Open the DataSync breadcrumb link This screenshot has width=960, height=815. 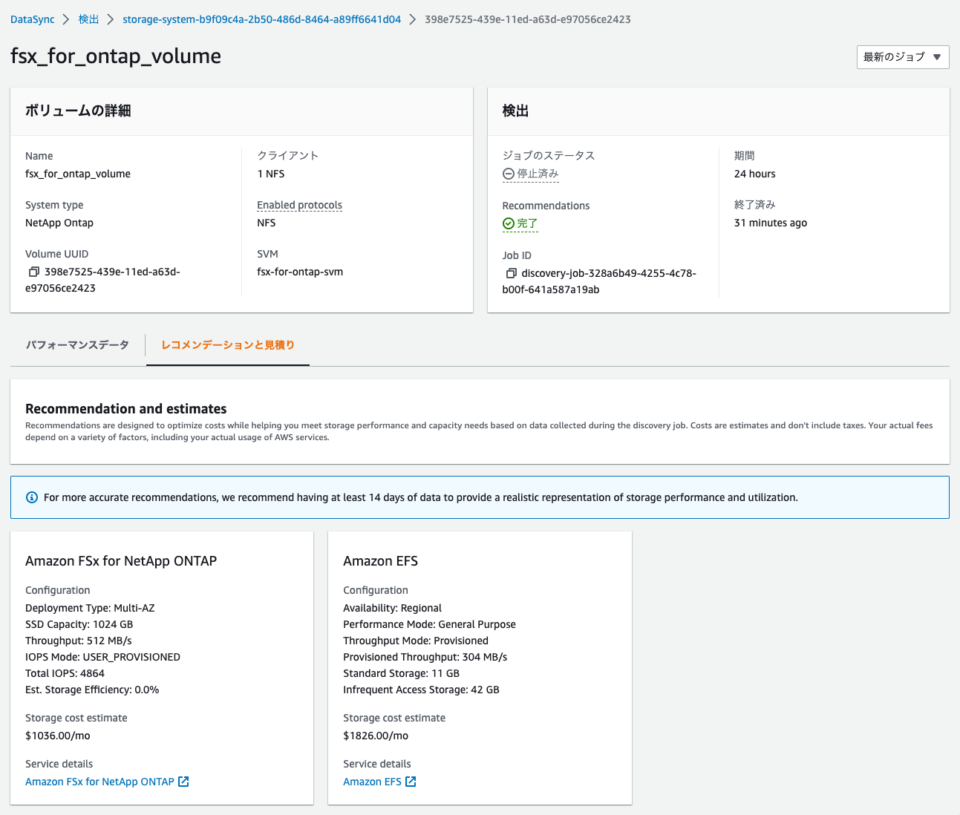[x=32, y=18]
